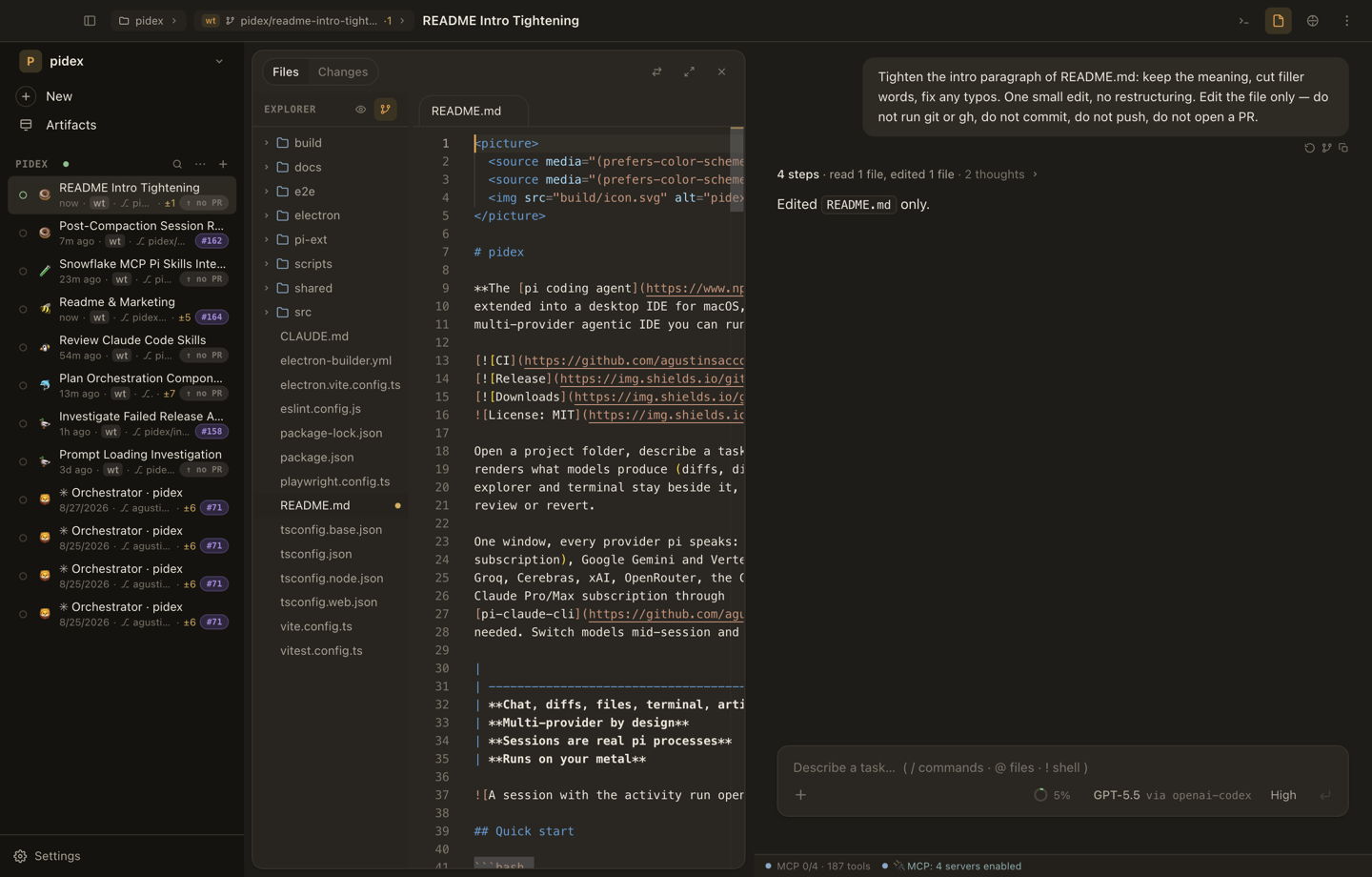
Task: Click the README.md code chip in reply
Action: pyautogui.click(x=858, y=204)
